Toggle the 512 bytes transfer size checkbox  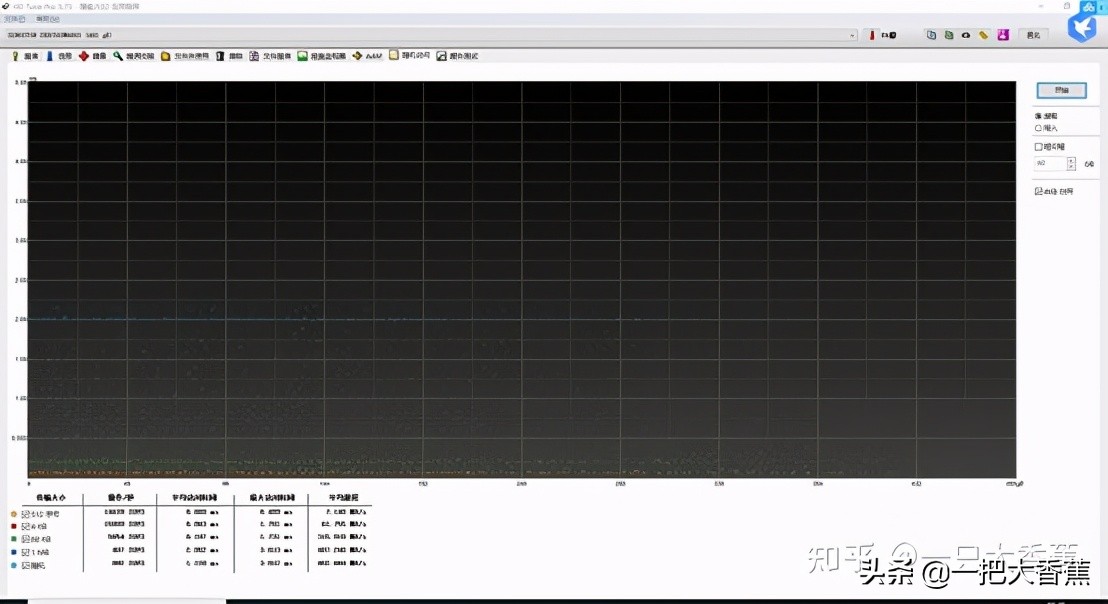click(25, 514)
